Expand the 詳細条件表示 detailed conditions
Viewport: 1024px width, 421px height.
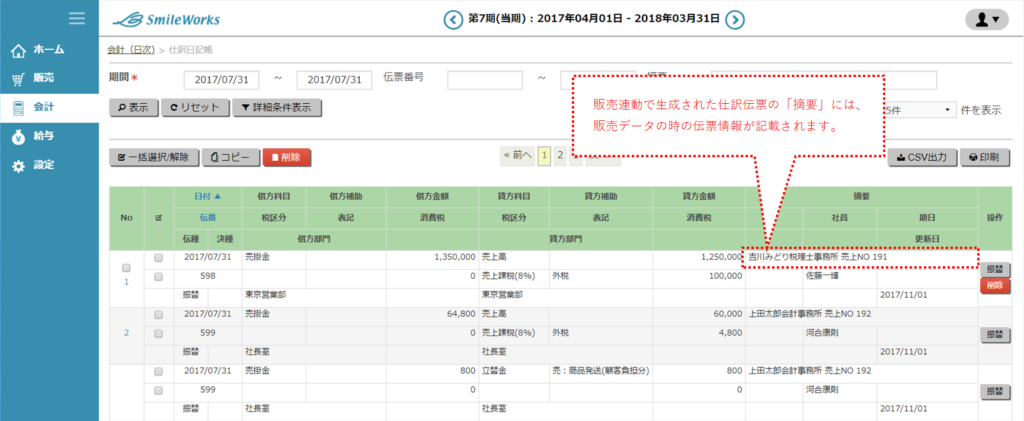coord(277,108)
